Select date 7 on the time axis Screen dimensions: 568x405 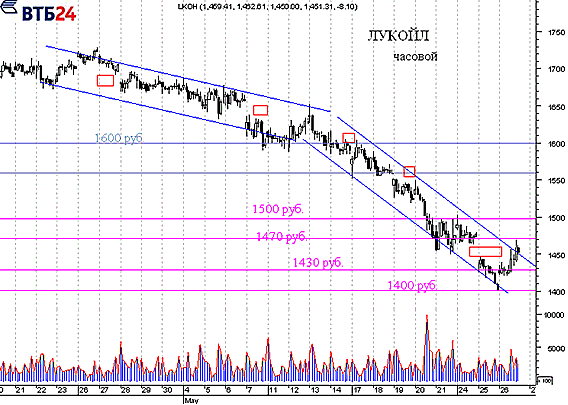point(249,391)
